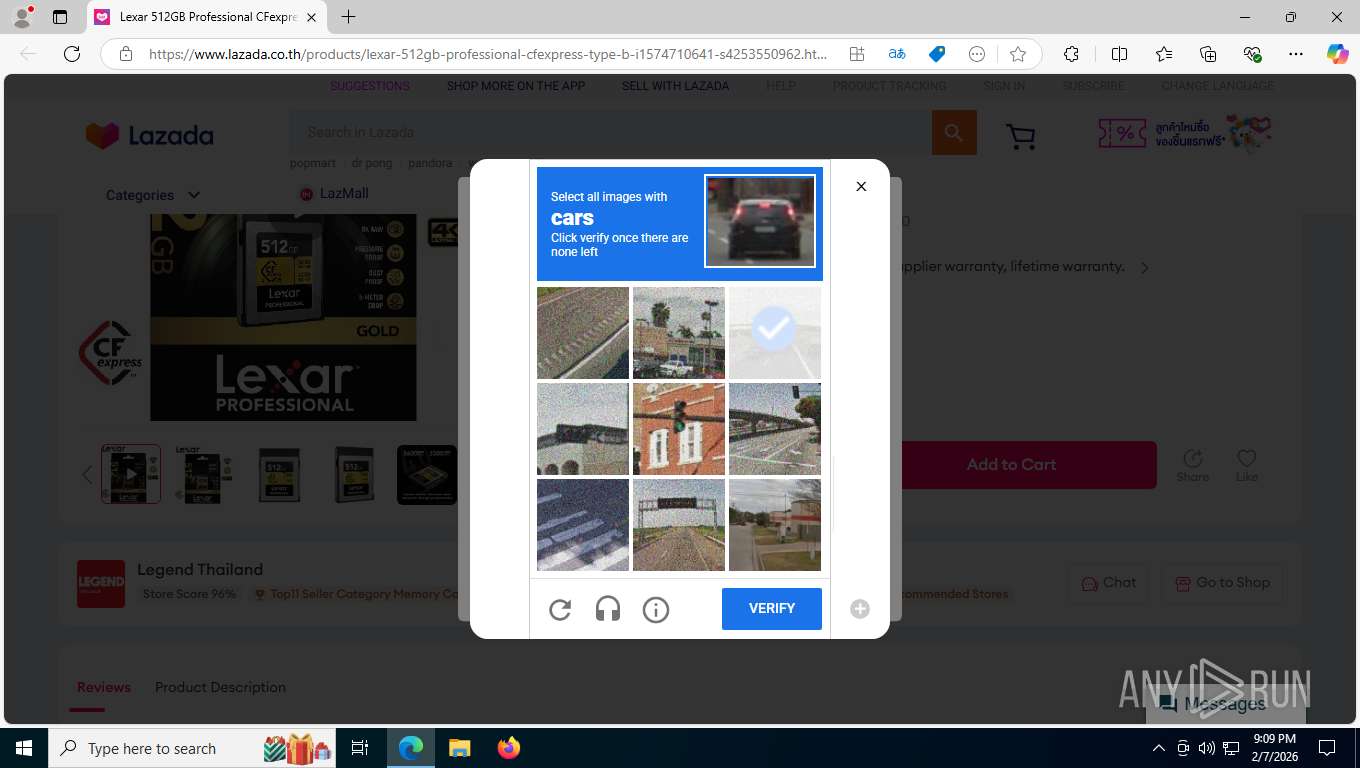The width and height of the screenshot is (1360, 768).
Task: Click popmart search suggestion
Action: 313,163
